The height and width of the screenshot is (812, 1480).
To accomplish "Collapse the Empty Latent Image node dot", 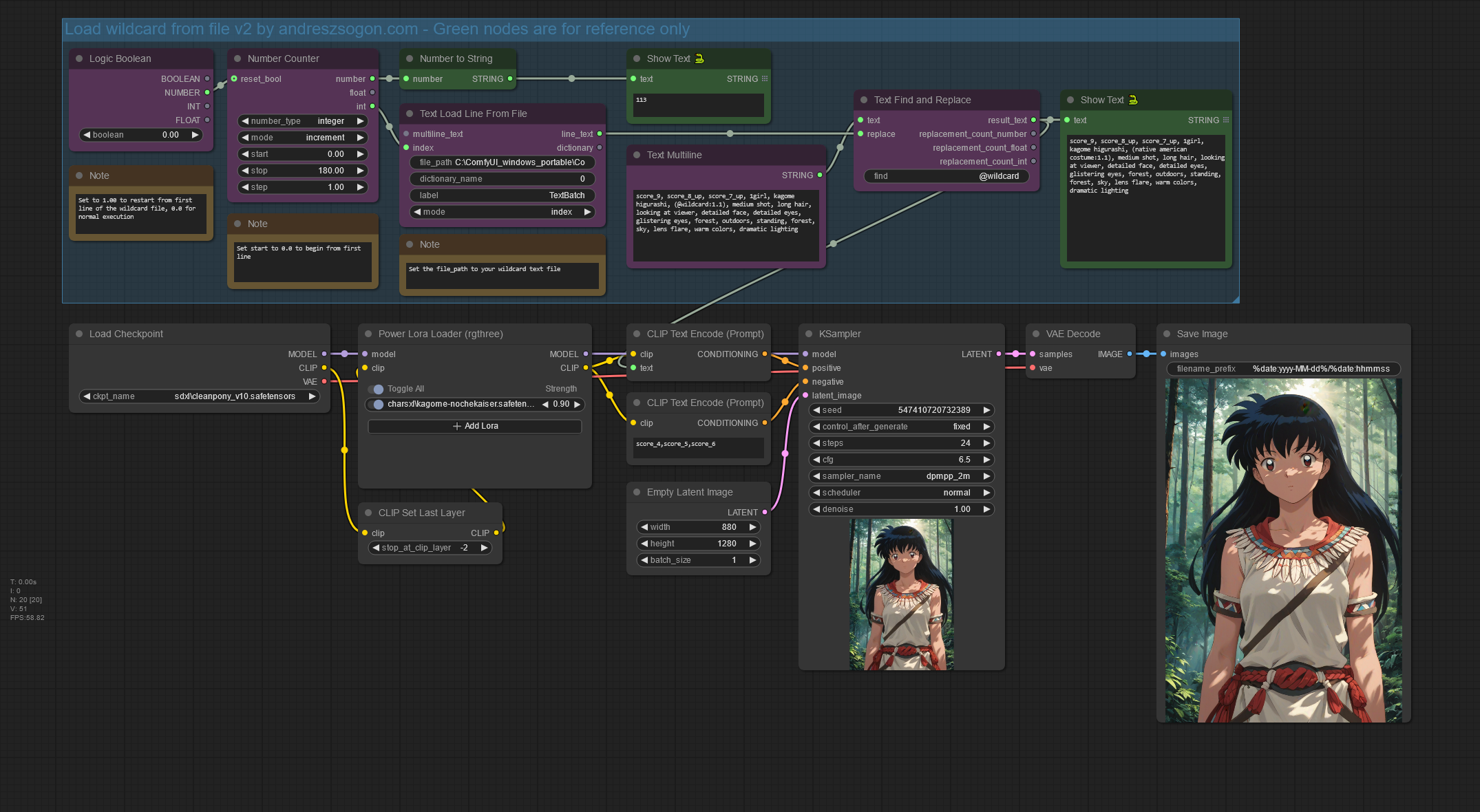I will click(x=637, y=492).
